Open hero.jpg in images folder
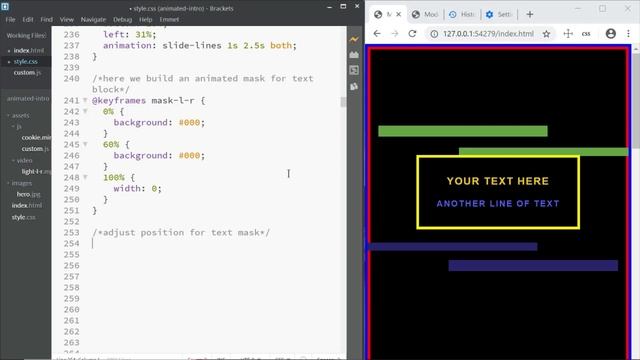The height and width of the screenshot is (360, 640). [x=28, y=194]
